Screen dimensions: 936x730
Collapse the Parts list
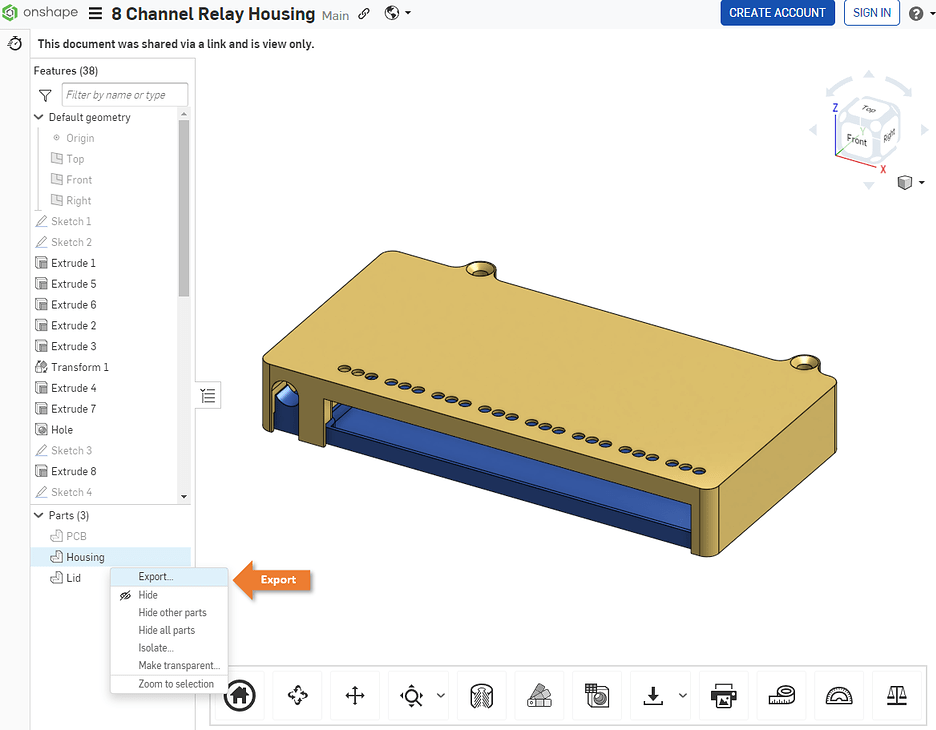[37, 514]
